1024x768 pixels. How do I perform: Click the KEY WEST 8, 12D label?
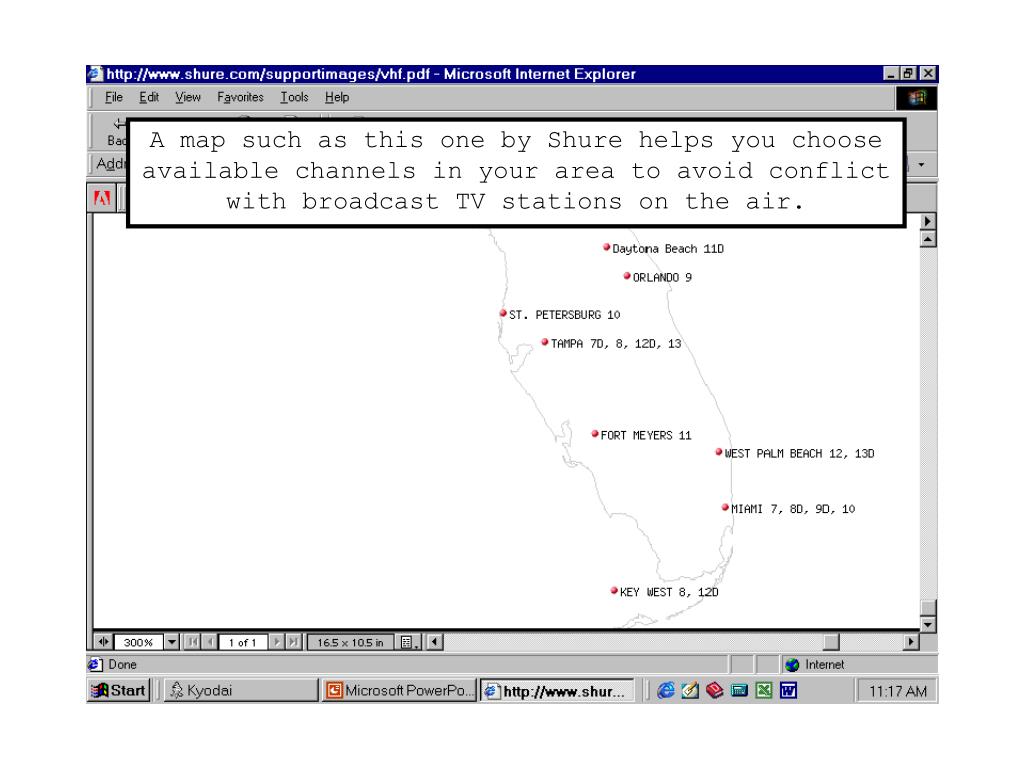[669, 592]
